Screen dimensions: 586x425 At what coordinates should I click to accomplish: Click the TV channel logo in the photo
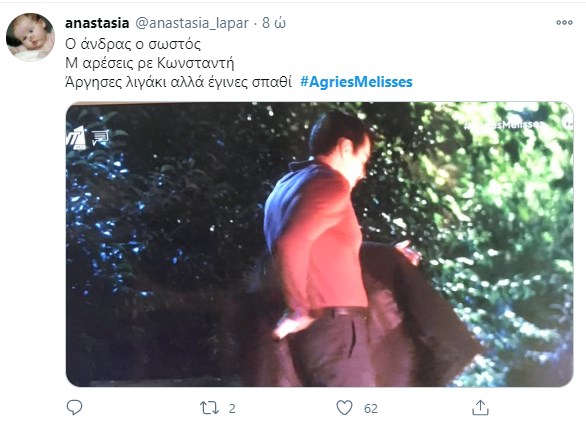tap(77, 138)
